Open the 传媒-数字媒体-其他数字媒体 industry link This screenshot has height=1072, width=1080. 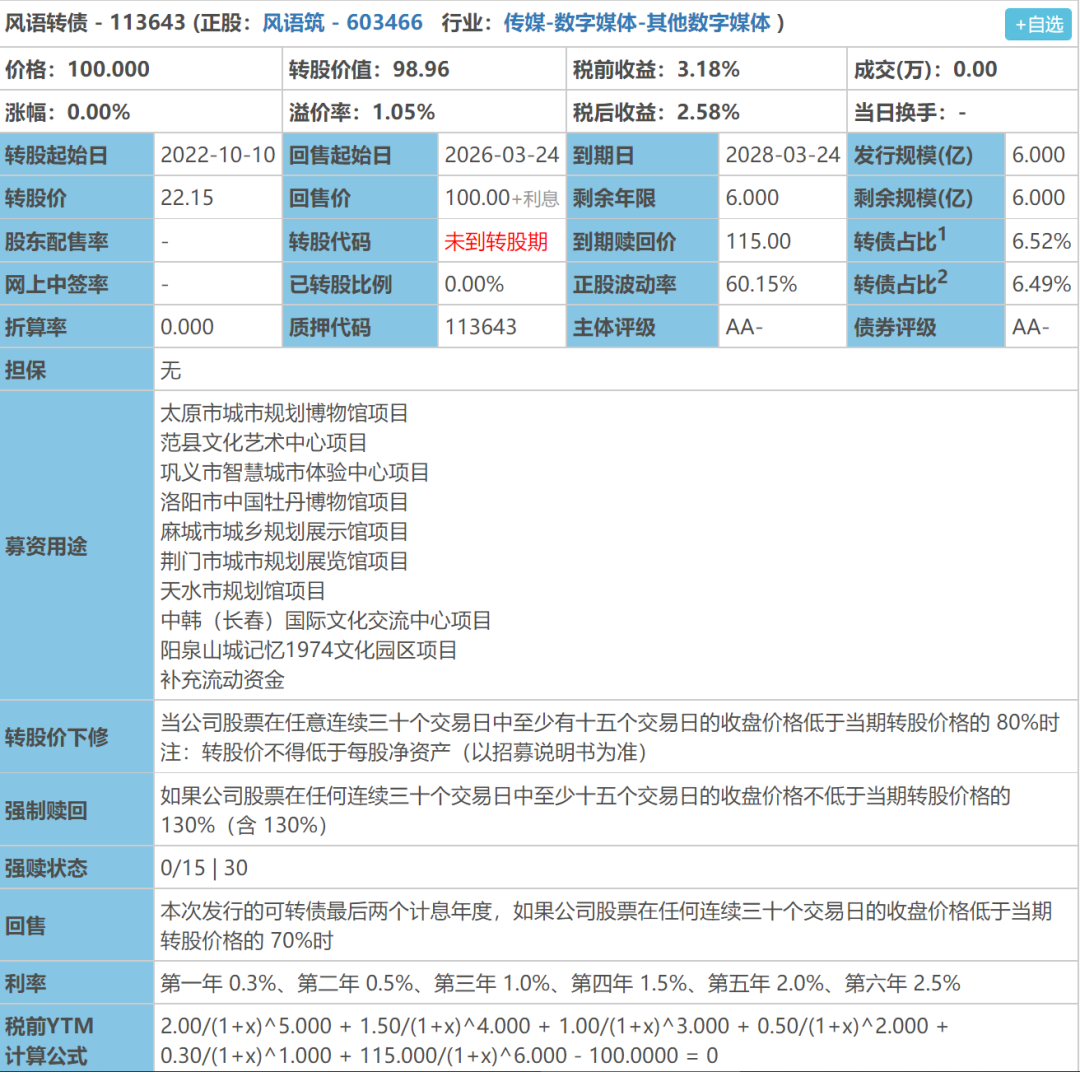point(637,23)
